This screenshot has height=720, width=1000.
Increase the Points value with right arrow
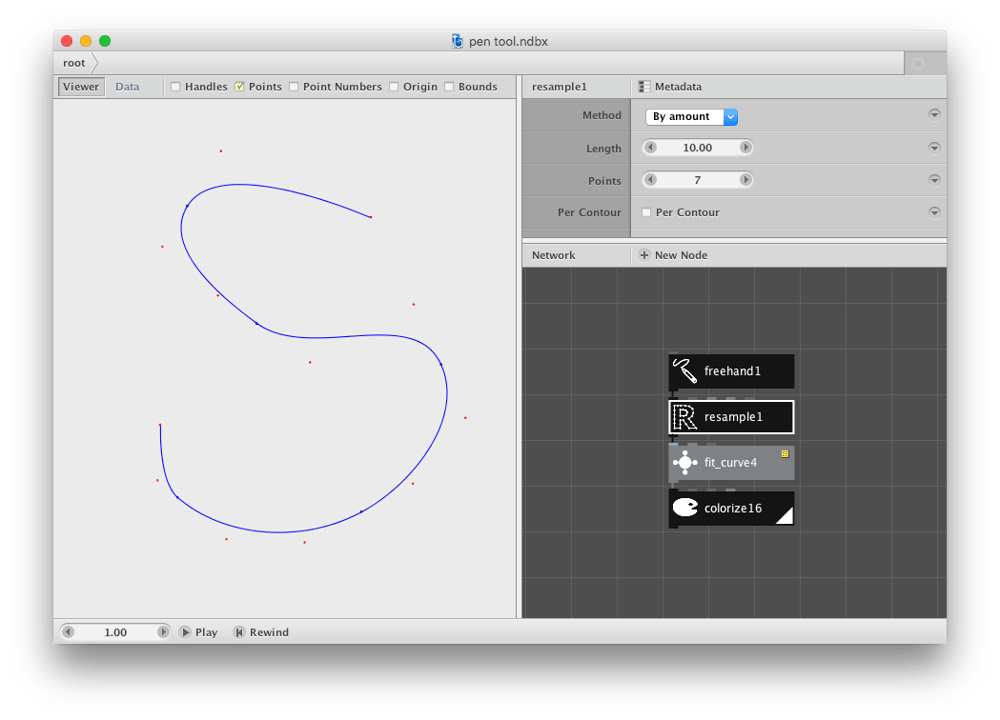point(745,180)
